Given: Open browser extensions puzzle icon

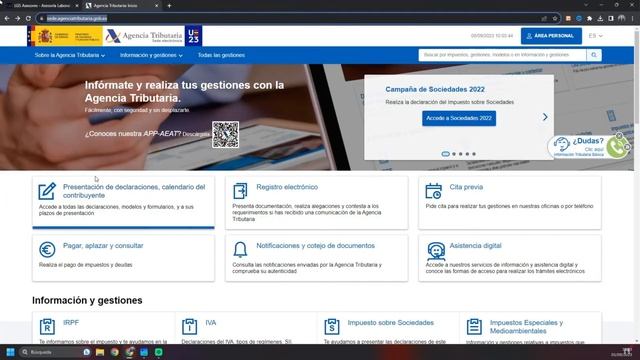Looking at the screenshot, I should coord(589,18).
